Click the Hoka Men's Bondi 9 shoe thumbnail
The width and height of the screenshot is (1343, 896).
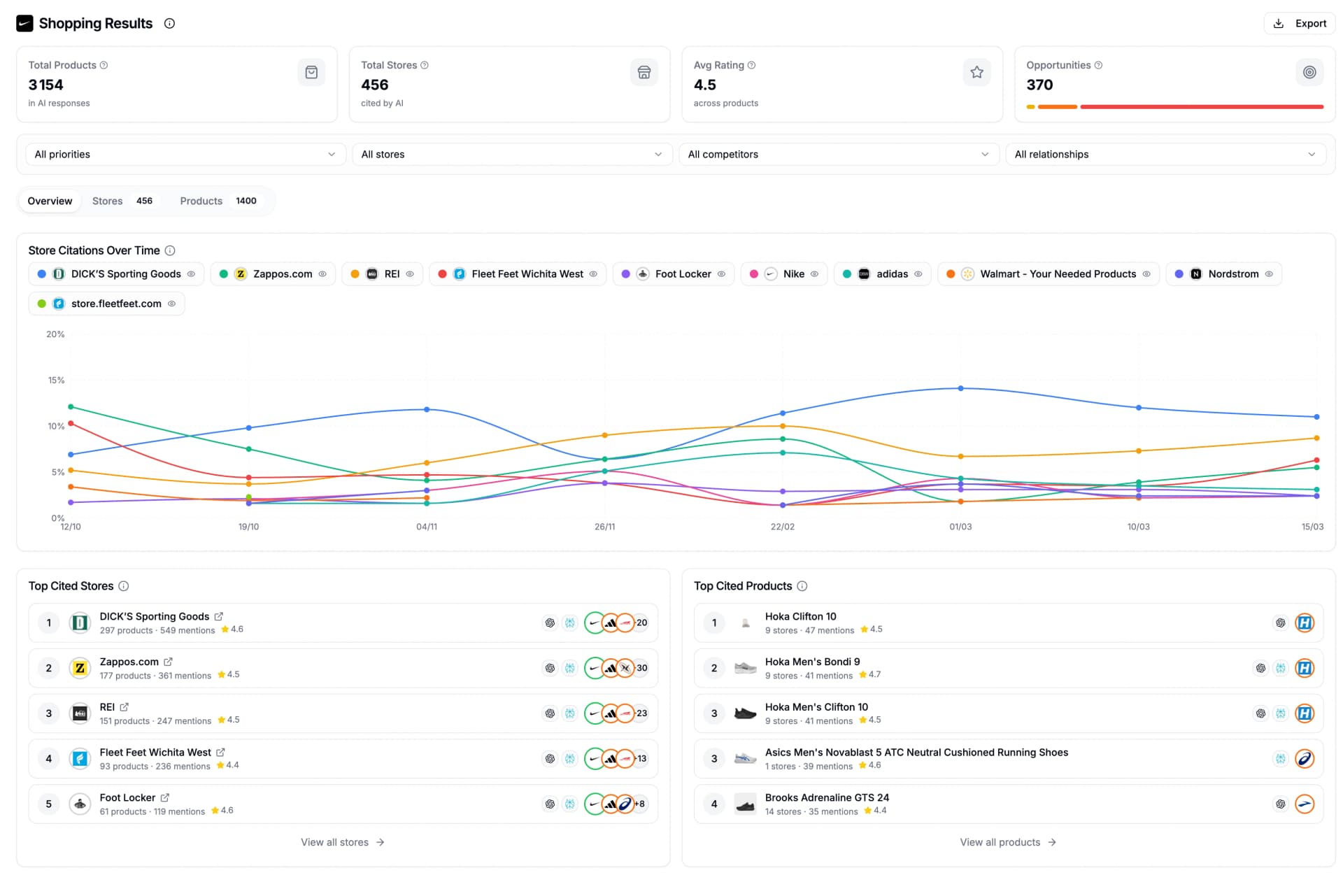pos(746,668)
